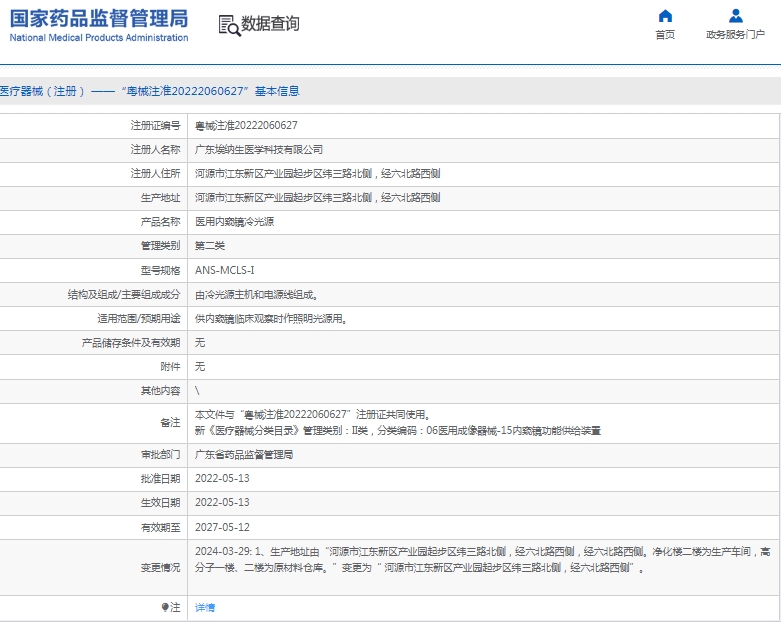Click the 国家药品监督管理局 logo

(99, 25)
